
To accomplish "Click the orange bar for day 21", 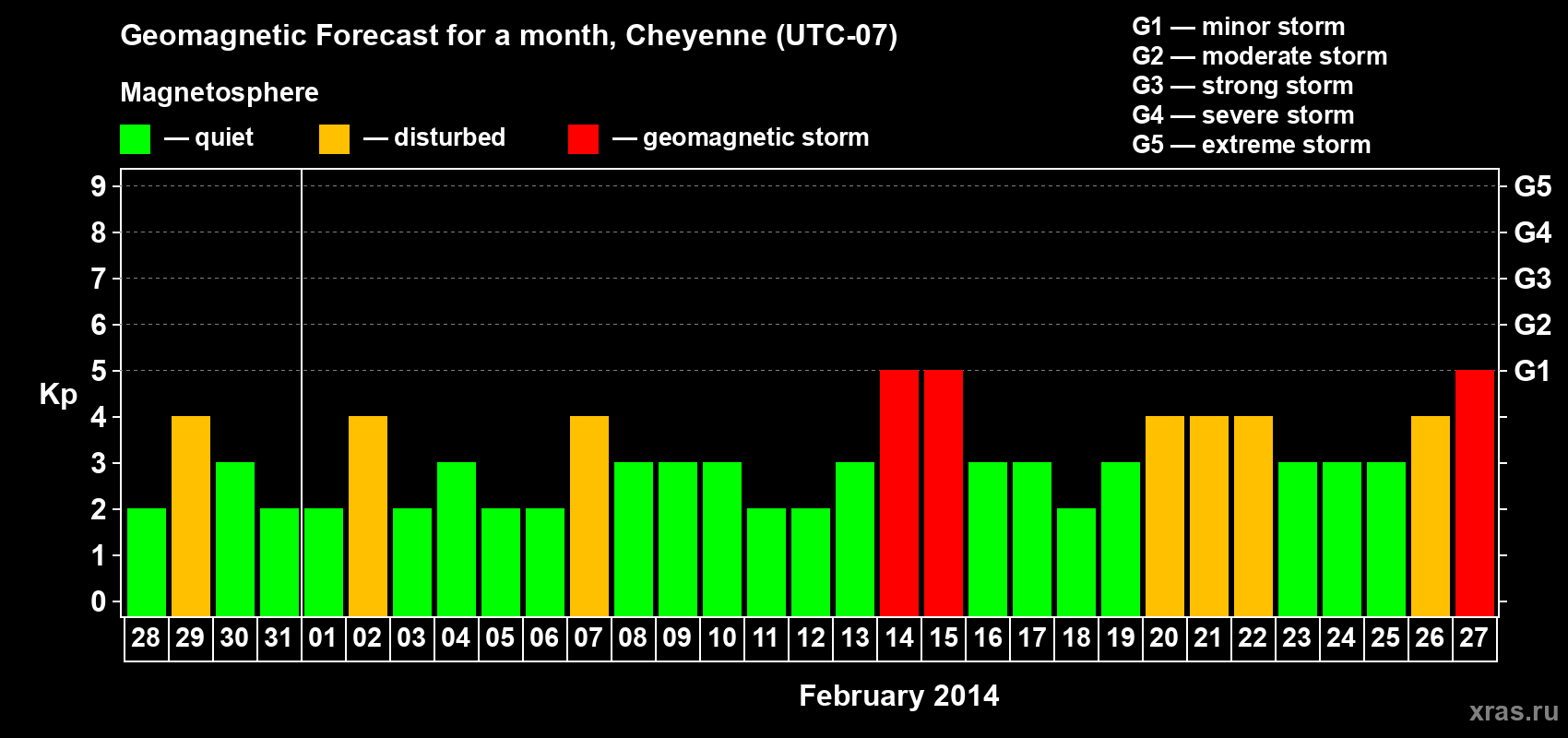I will [1209, 517].
